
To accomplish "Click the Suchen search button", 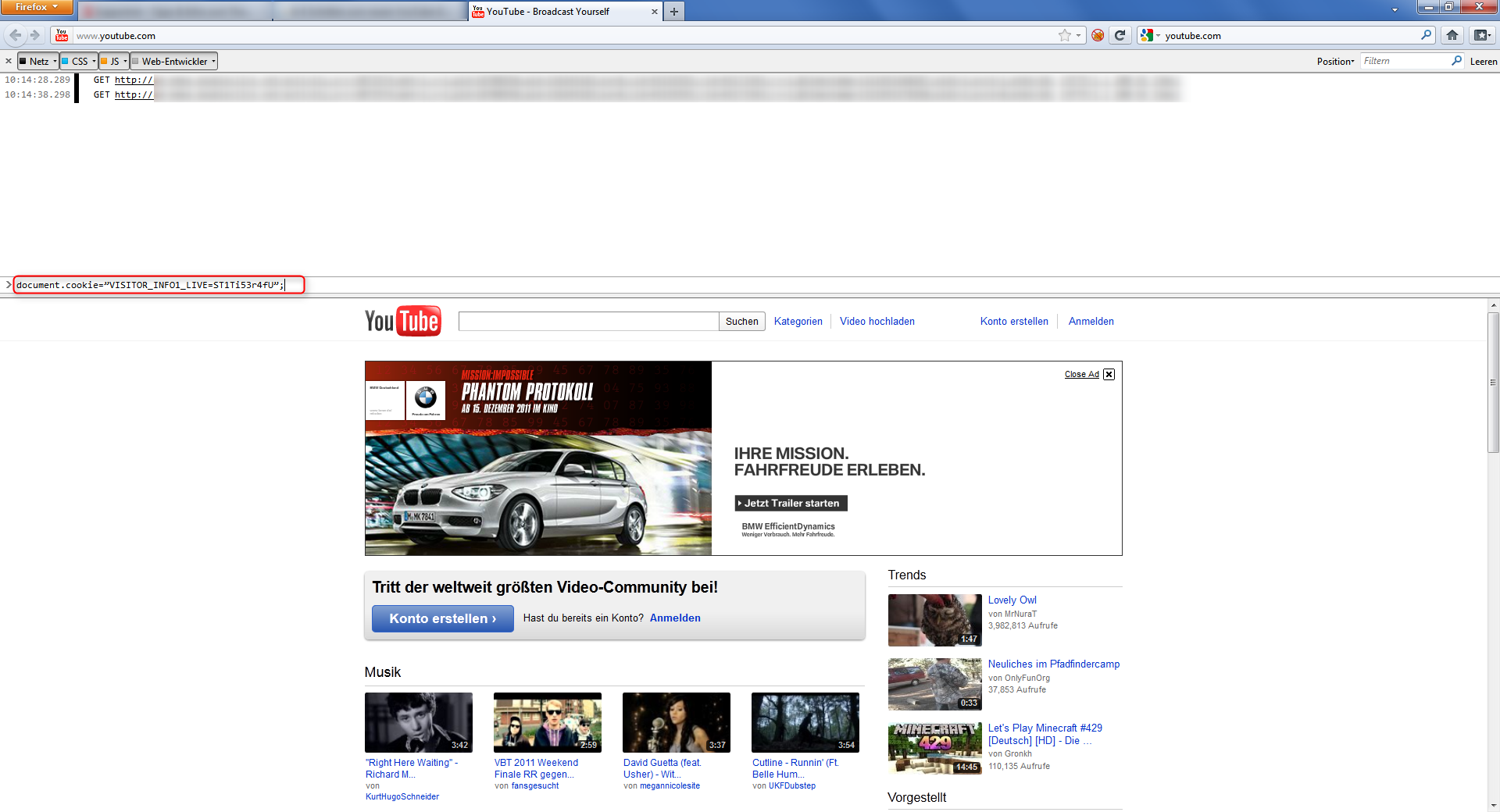I will coord(741,321).
